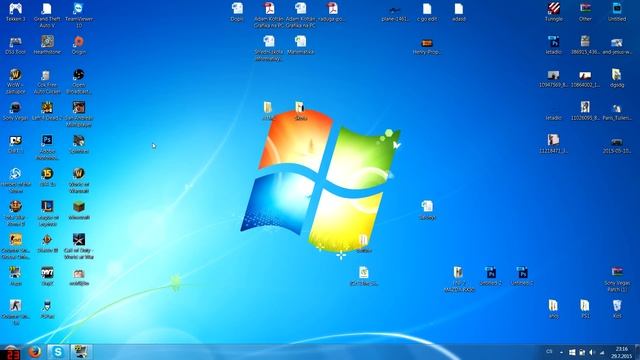Open the Sony Vegas Patch (1) icon
The height and width of the screenshot is (360, 640).
click(x=617, y=279)
